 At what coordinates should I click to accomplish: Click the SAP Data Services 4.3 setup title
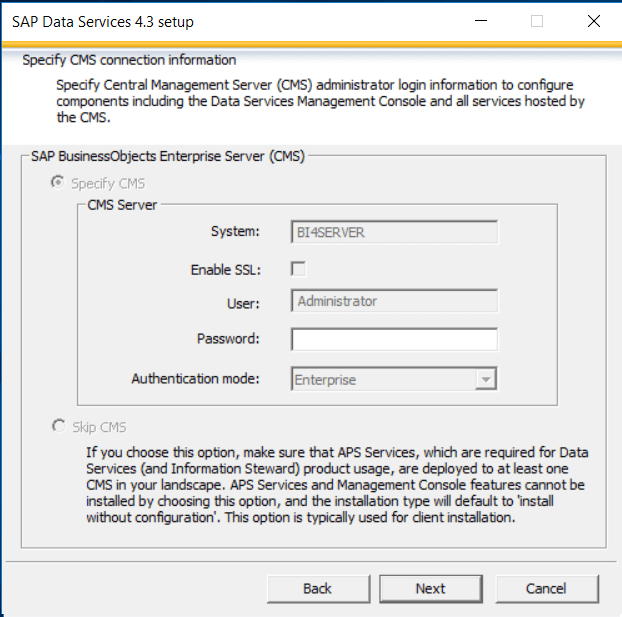[103, 22]
